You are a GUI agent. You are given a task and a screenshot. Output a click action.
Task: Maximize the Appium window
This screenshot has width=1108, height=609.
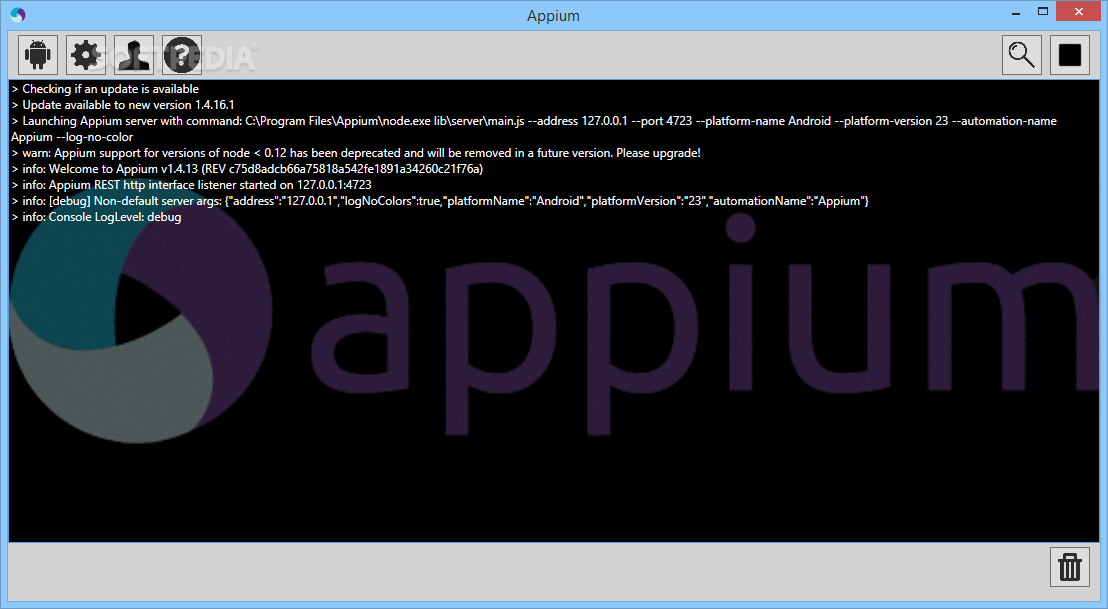[x=1043, y=12]
